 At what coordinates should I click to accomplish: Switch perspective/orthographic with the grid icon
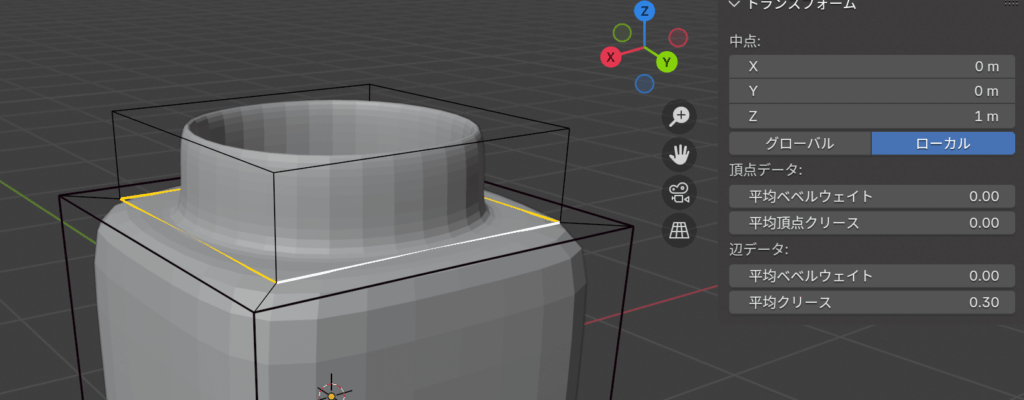pyautogui.click(x=680, y=231)
